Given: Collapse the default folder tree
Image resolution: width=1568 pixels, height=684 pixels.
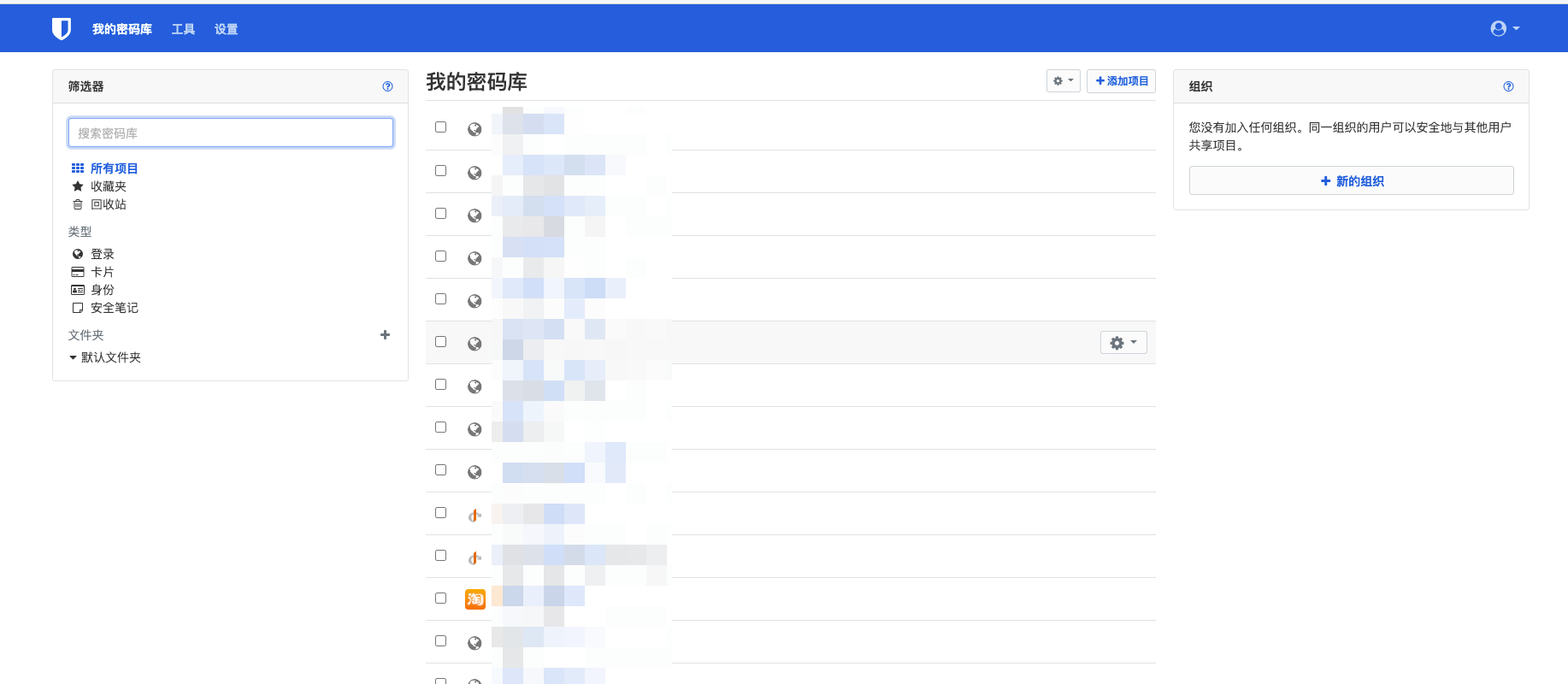Looking at the screenshot, I should click(74, 357).
